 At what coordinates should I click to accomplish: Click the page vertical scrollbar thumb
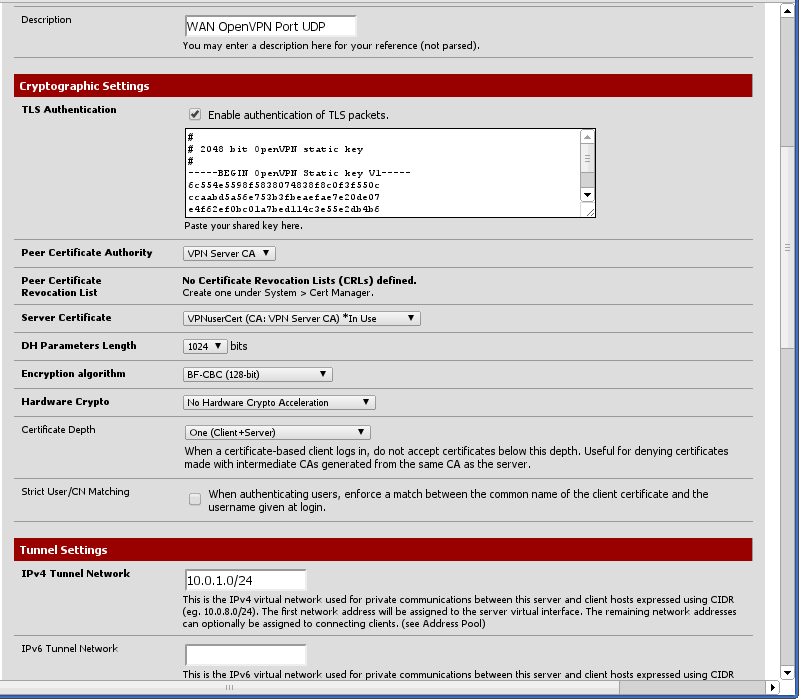pos(787,247)
